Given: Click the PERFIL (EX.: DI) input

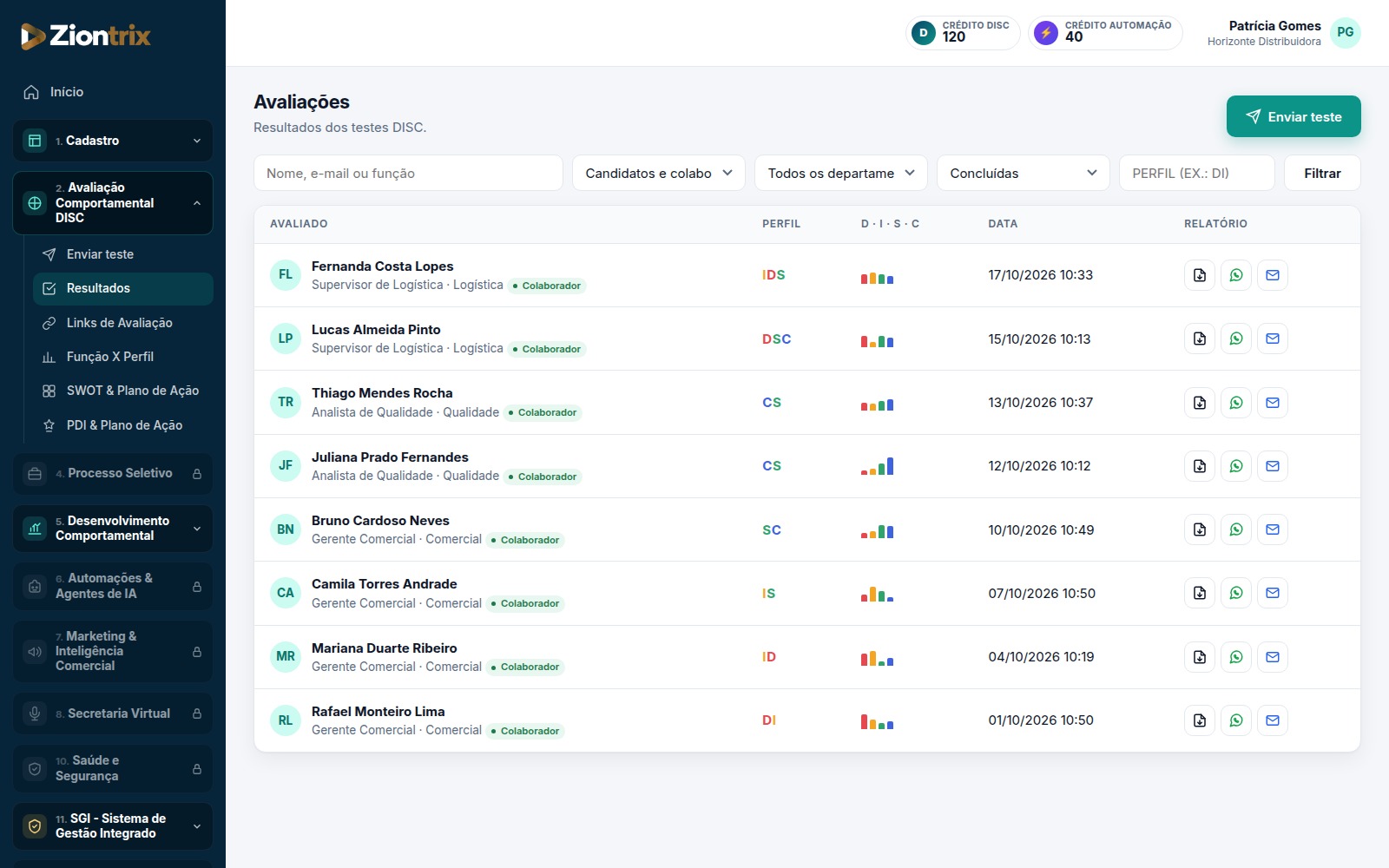Looking at the screenshot, I should [x=1197, y=173].
